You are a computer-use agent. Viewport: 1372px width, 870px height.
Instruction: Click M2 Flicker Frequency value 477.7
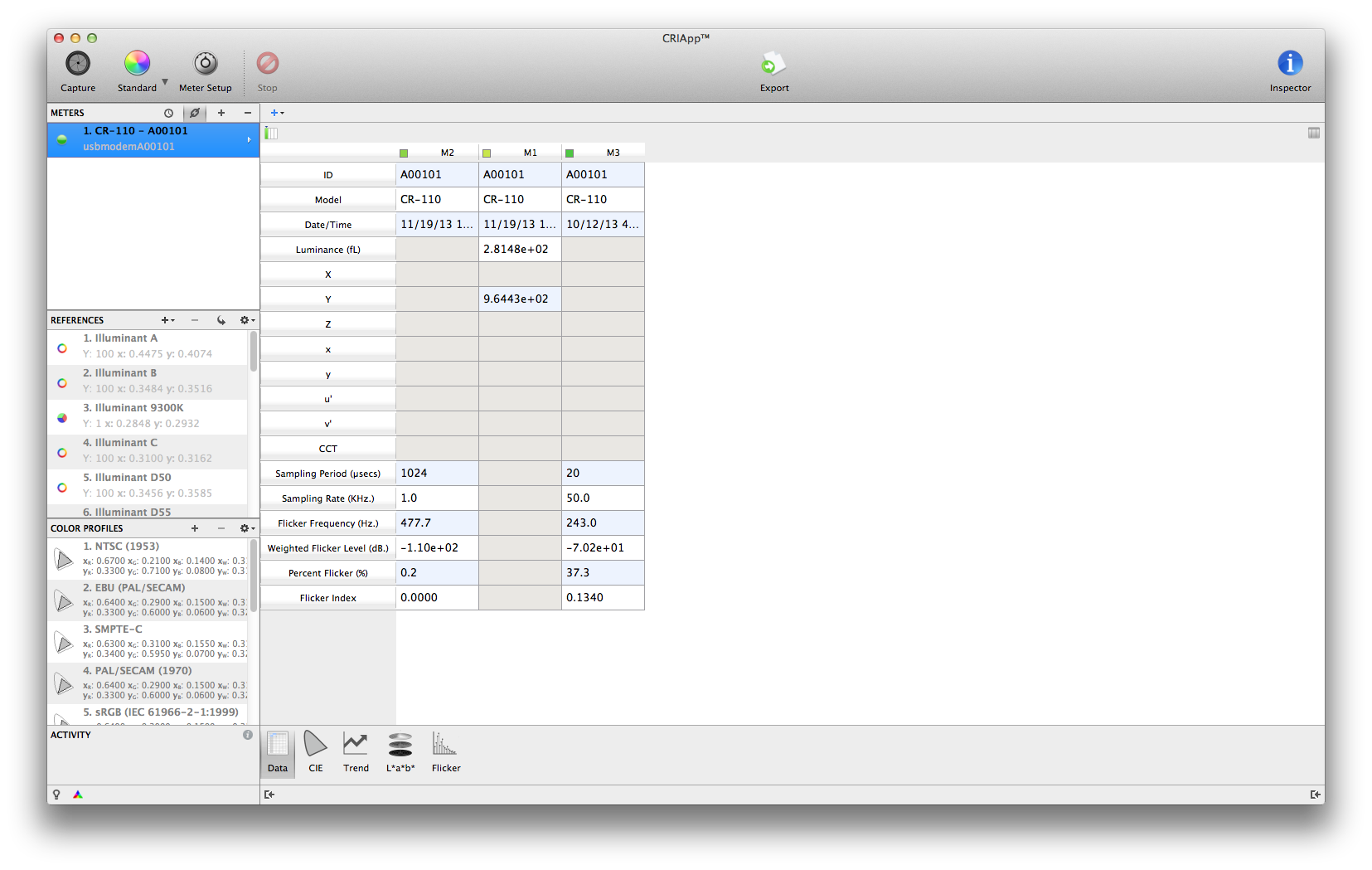tap(438, 523)
